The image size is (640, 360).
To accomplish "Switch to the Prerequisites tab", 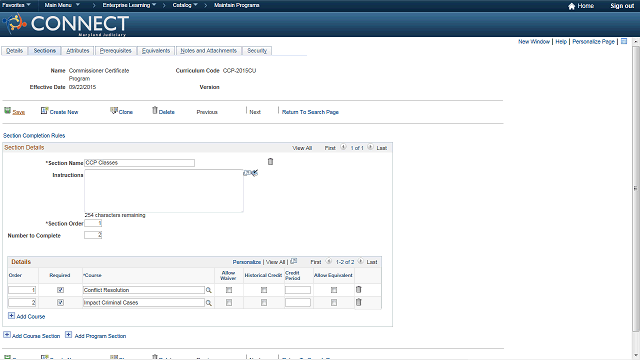I will coord(116,51).
